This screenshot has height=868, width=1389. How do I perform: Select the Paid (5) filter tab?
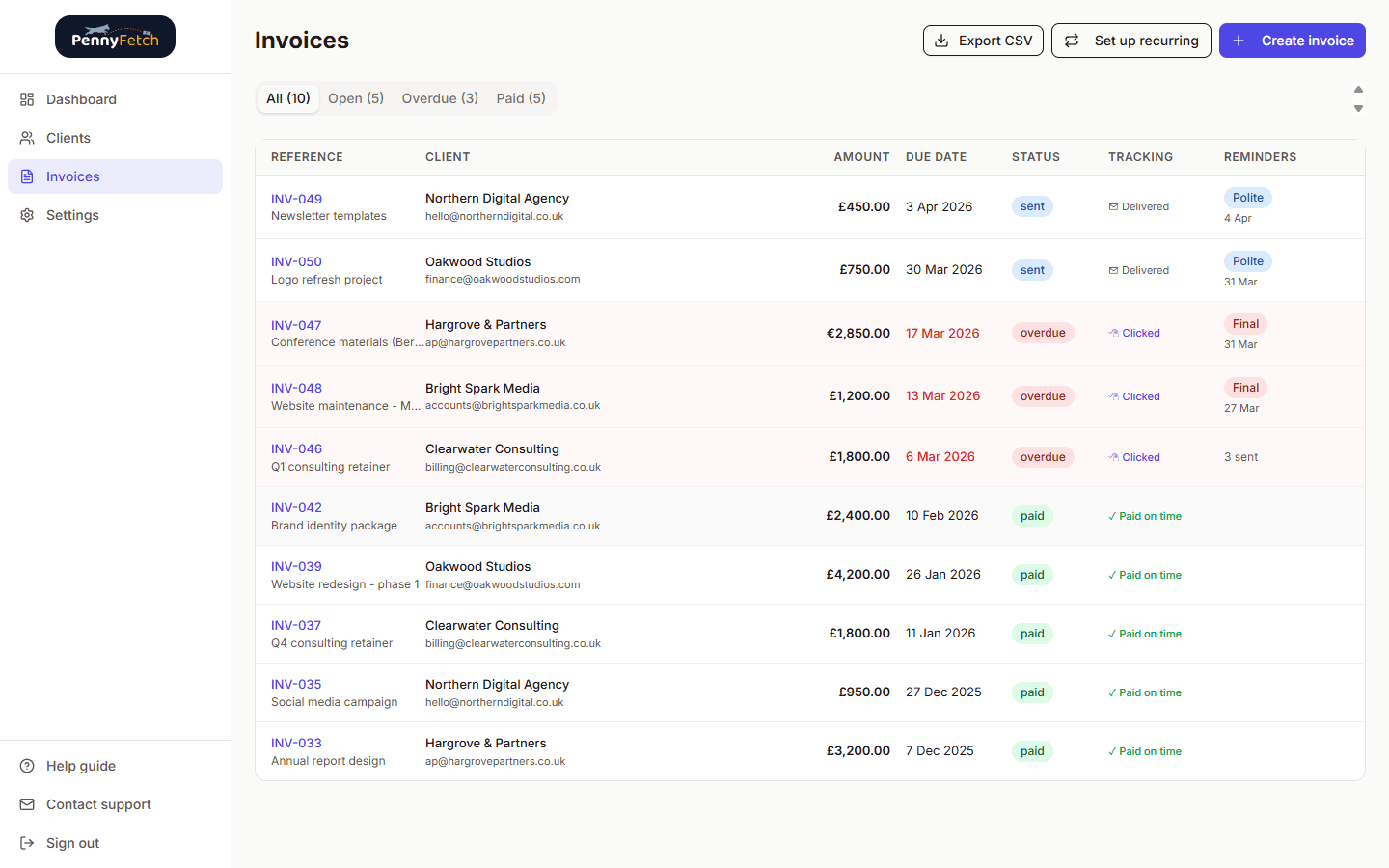(x=520, y=98)
